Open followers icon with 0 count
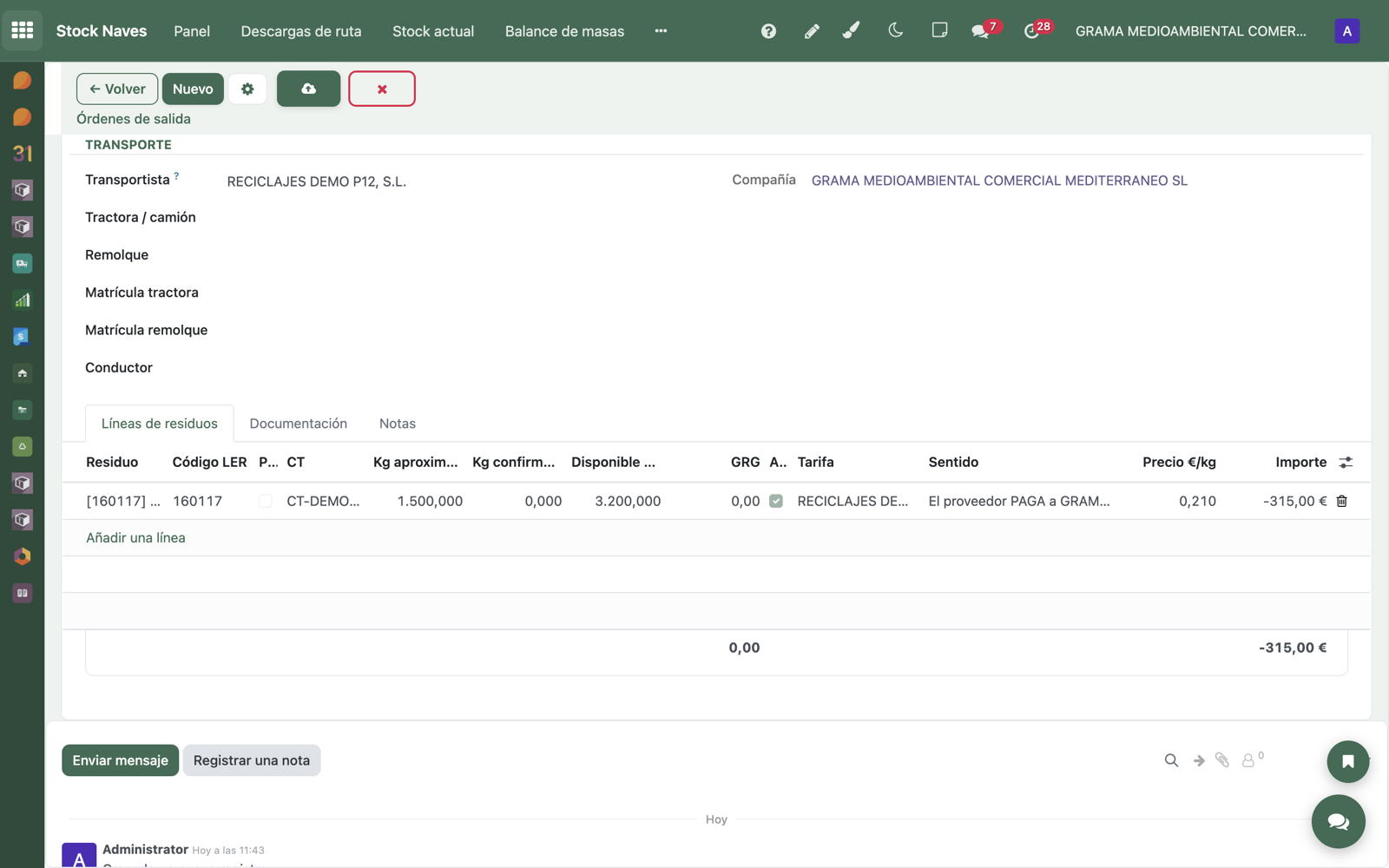The width and height of the screenshot is (1389, 868). pos(1252,759)
